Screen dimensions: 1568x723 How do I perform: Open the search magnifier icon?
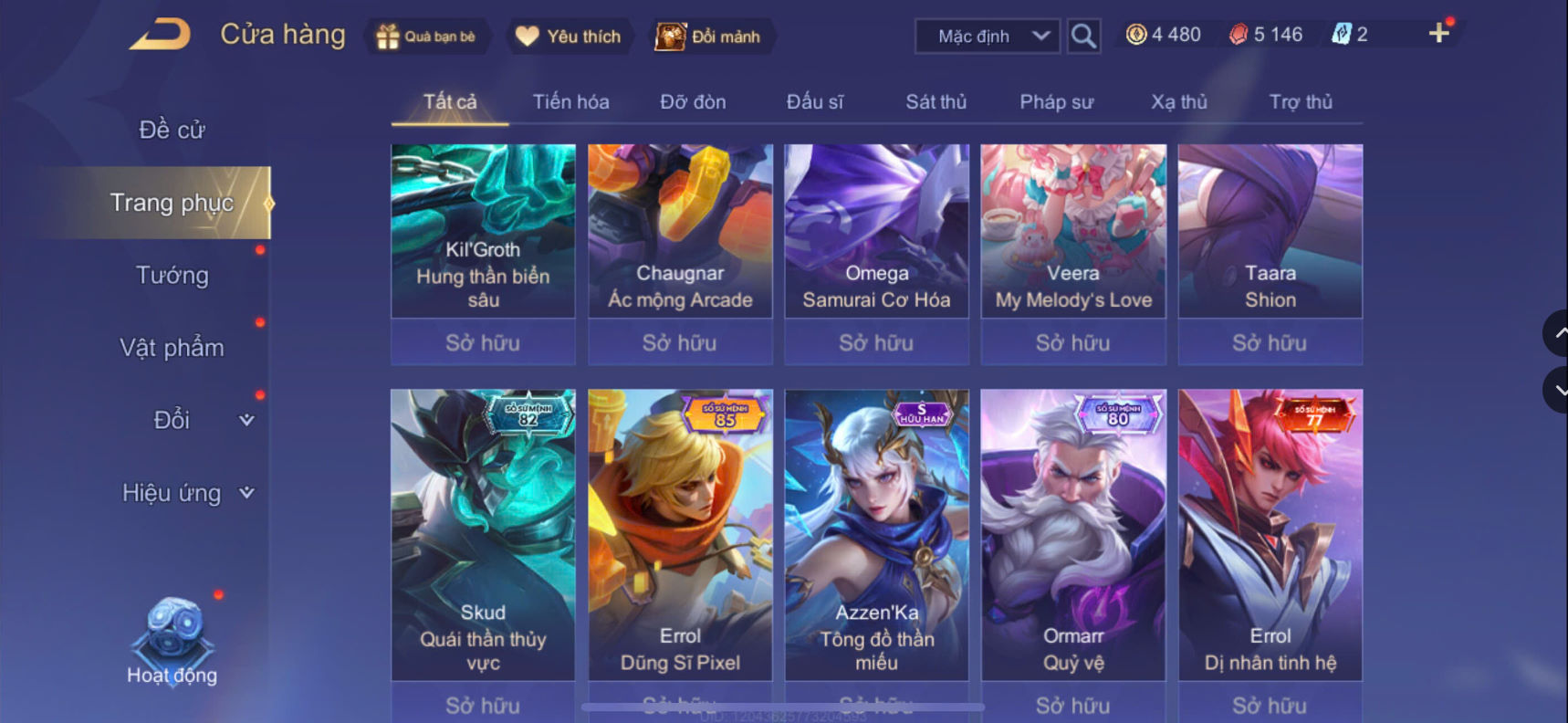pos(1083,37)
